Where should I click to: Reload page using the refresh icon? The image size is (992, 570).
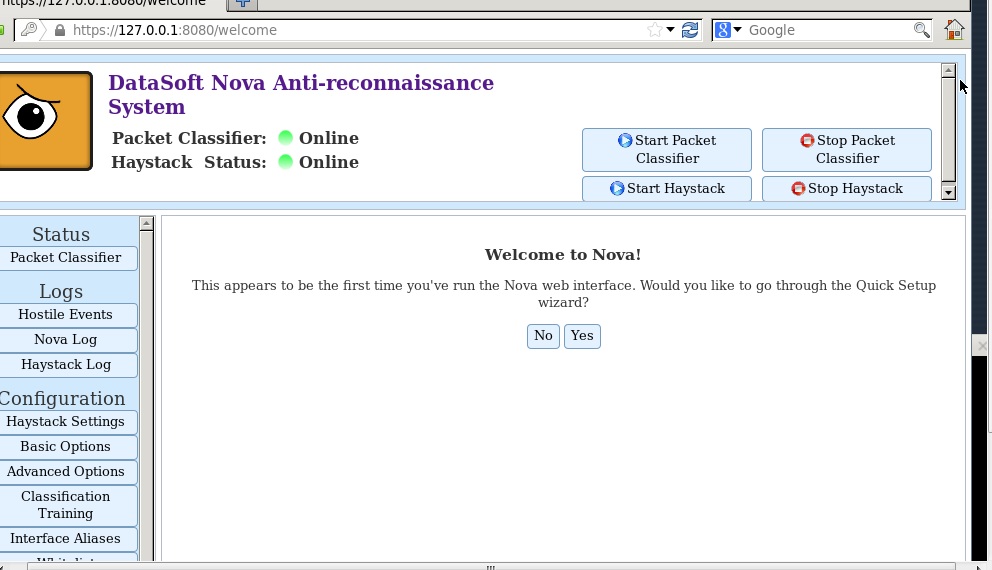click(x=690, y=30)
